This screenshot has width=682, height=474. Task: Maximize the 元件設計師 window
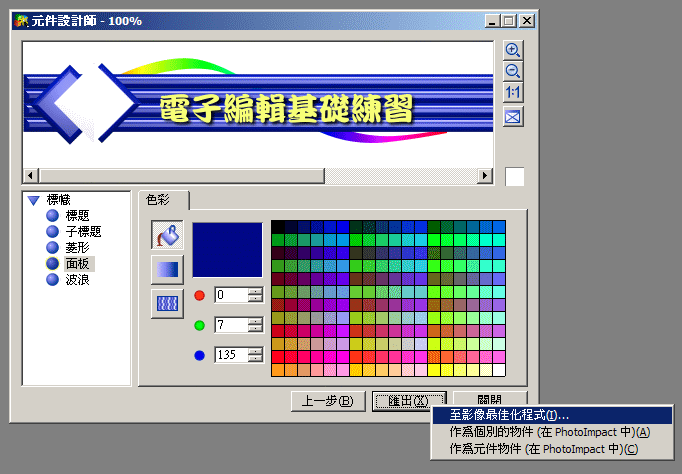[508, 21]
